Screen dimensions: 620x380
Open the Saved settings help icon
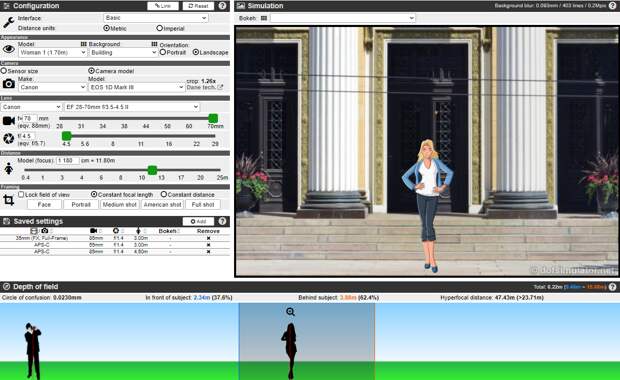click(222, 221)
